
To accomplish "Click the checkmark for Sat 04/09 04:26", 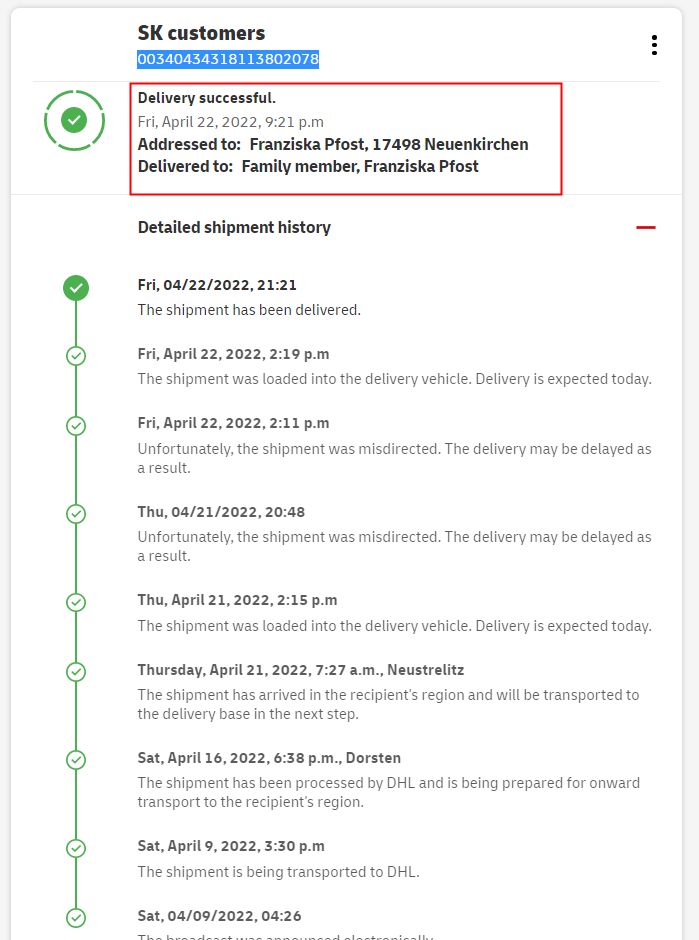I will click(76, 916).
